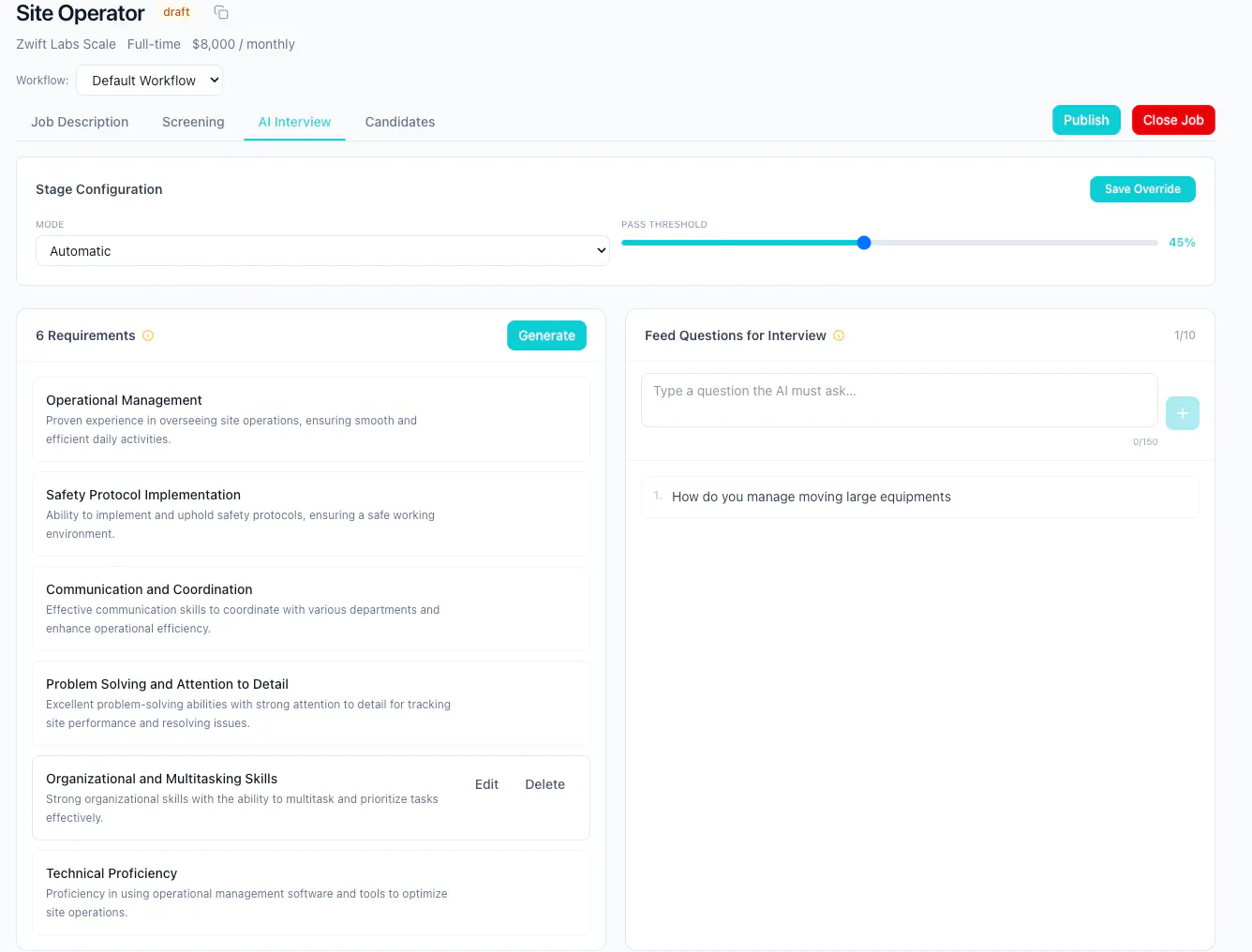
Task: Click the 0/150 character counter
Action: pos(1145,442)
